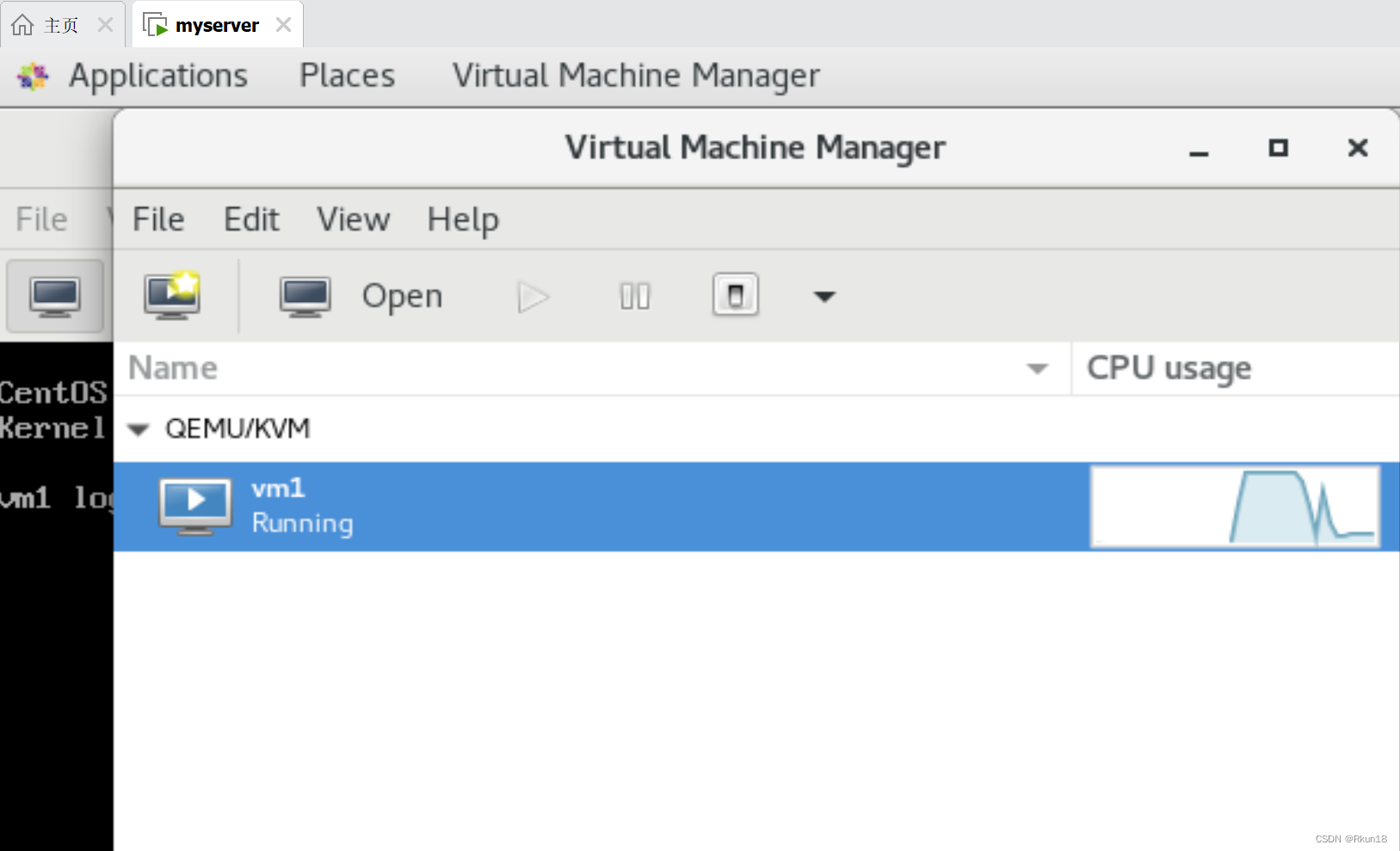
Task: Open the Places menu
Action: 347,76
